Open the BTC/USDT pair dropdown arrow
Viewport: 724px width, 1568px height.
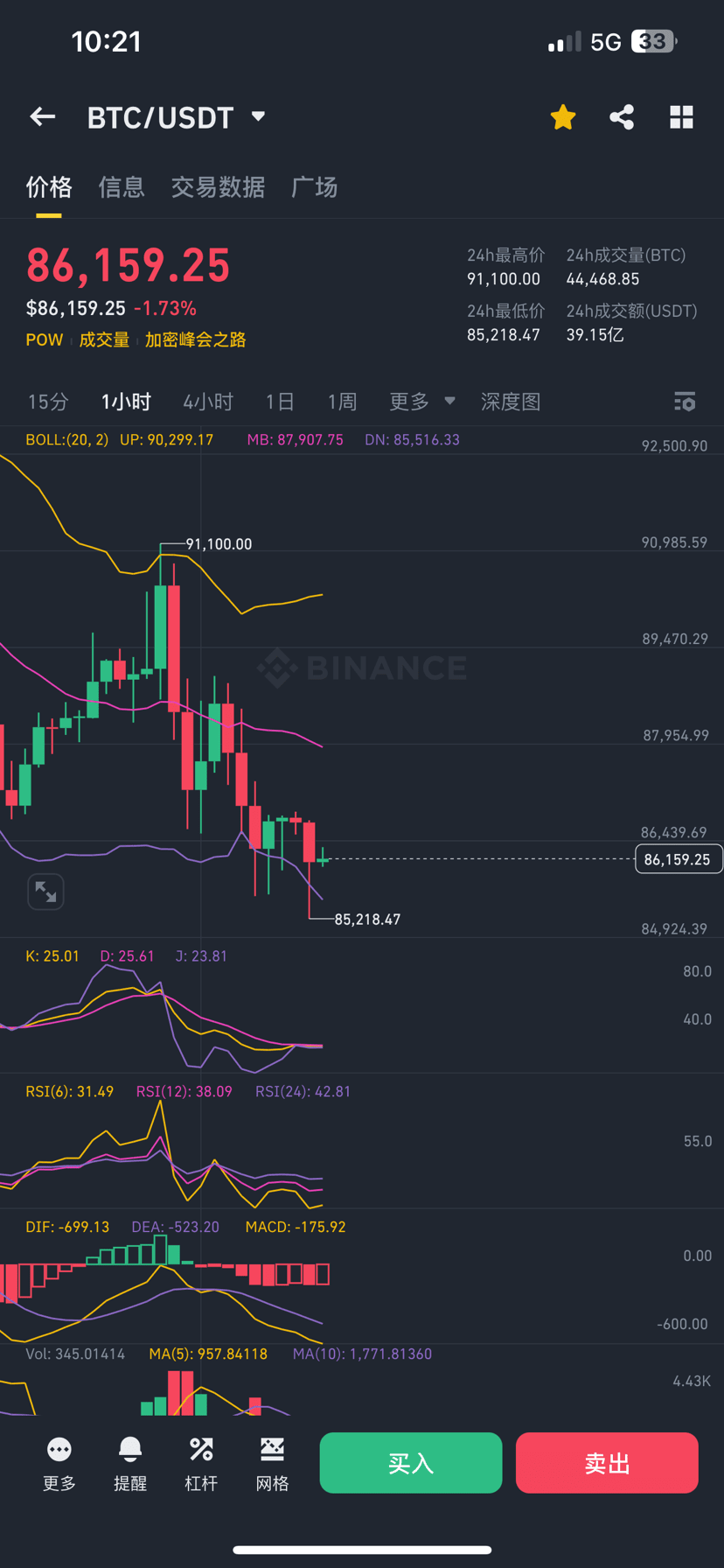click(258, 116)
